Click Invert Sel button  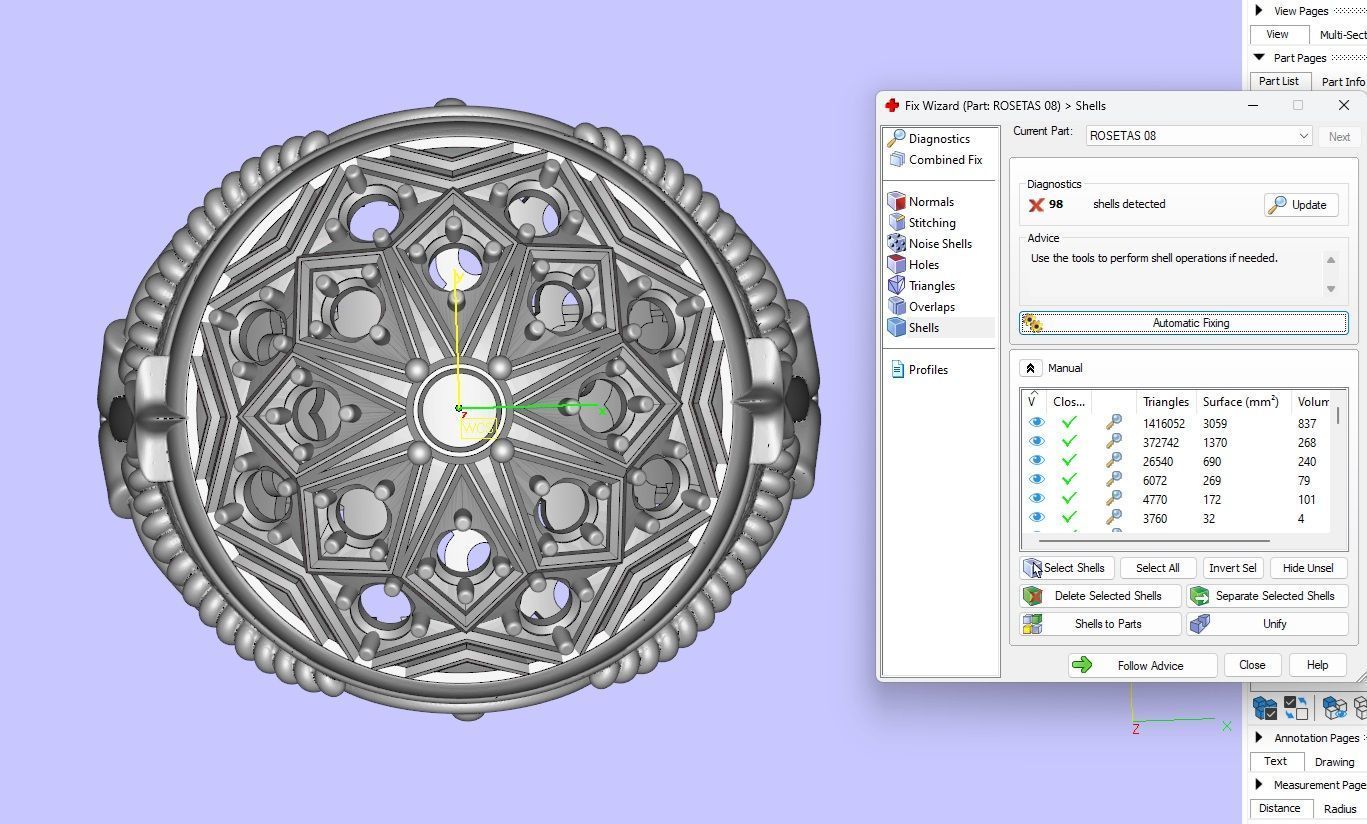click(x=1232, y=568)
